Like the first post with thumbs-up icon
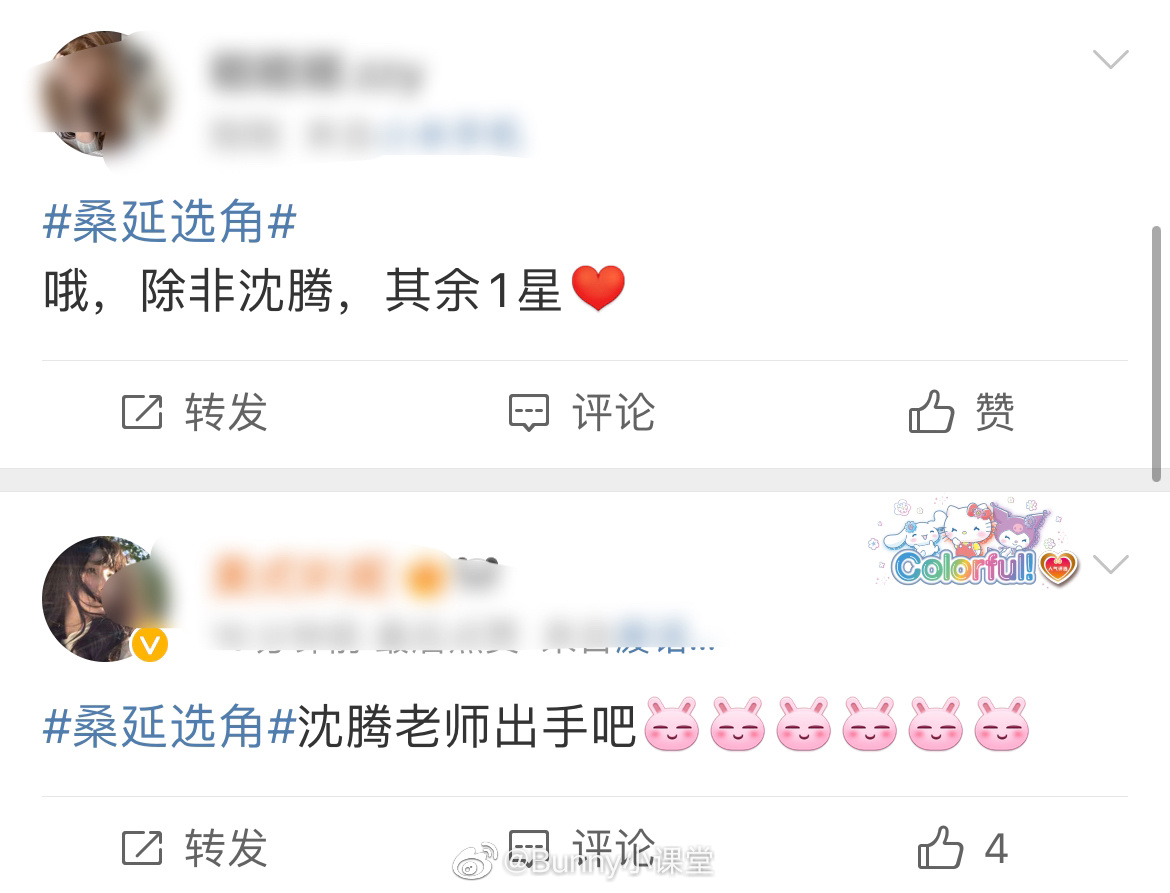 (x=930, y=411)
